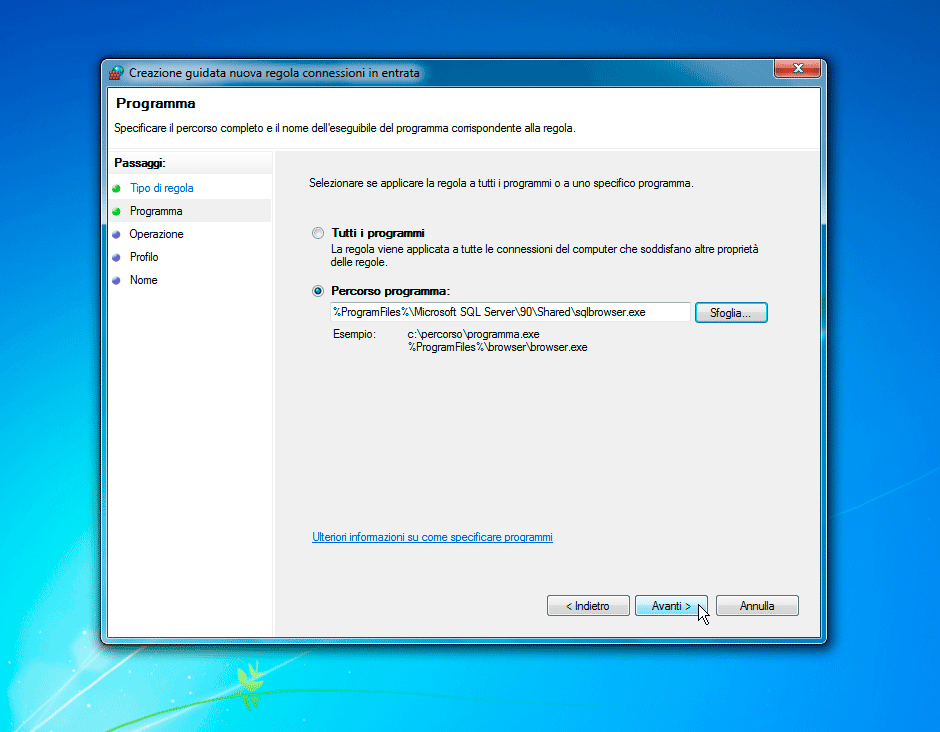Viewport: 940px width, 732px height.
Task: Click the blue bullet beside 'Profilo'
Action: [x=116, y=257]
